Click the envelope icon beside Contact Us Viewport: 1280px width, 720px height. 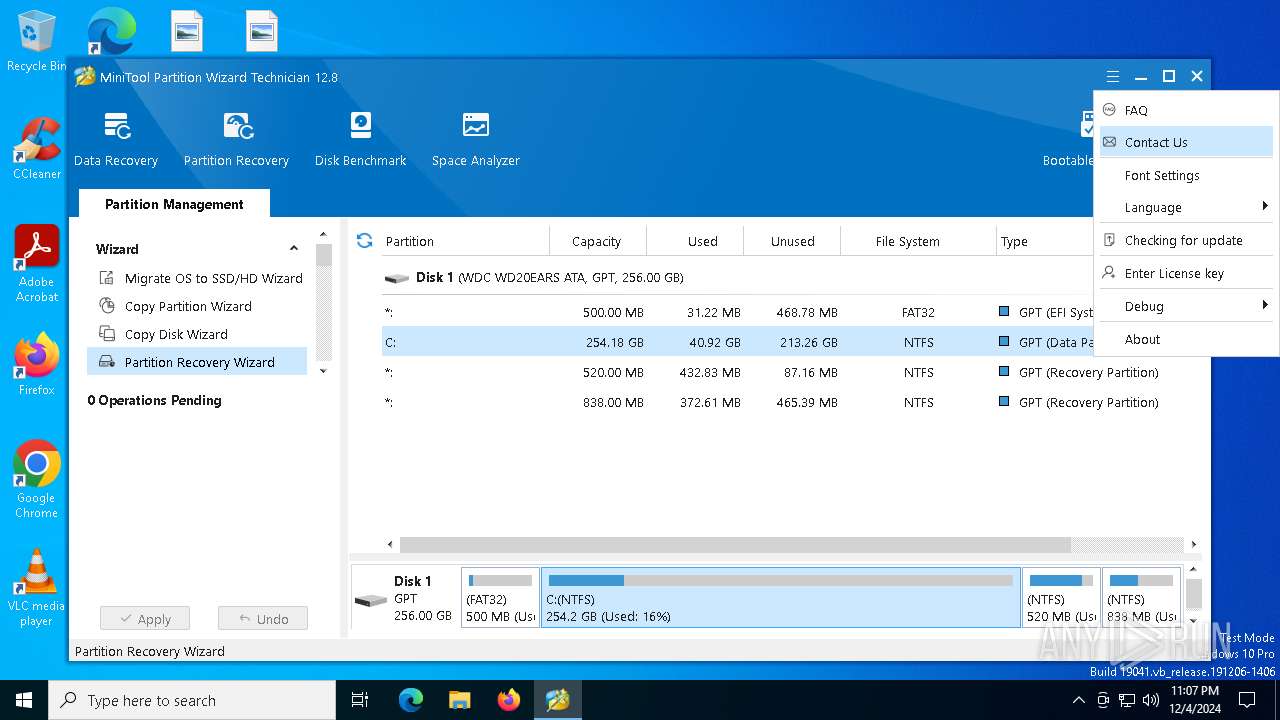pos(1109,142)
